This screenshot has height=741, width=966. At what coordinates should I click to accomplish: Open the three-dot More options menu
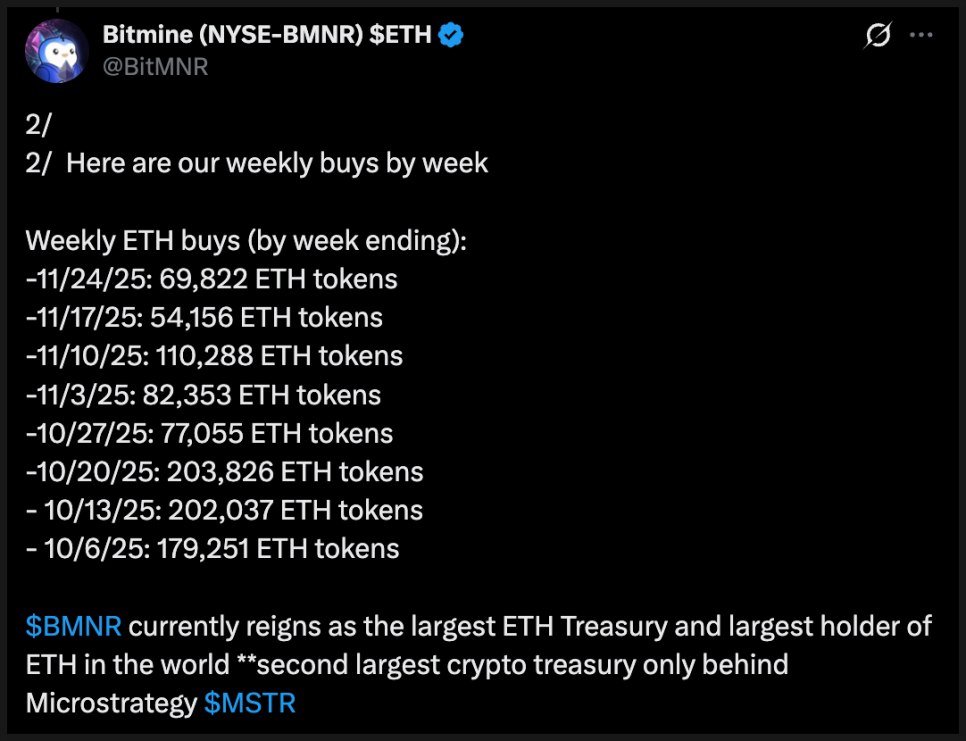tap(920, 36)
